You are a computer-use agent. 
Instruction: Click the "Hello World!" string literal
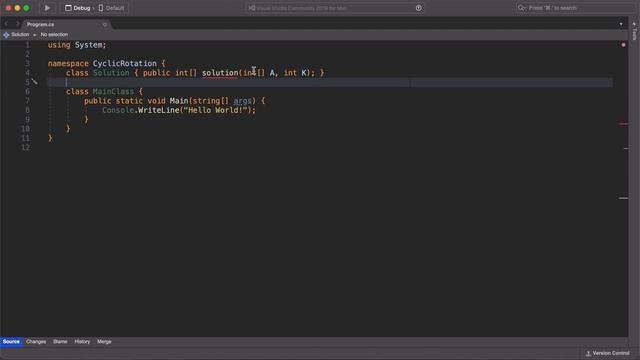[215, 110]
